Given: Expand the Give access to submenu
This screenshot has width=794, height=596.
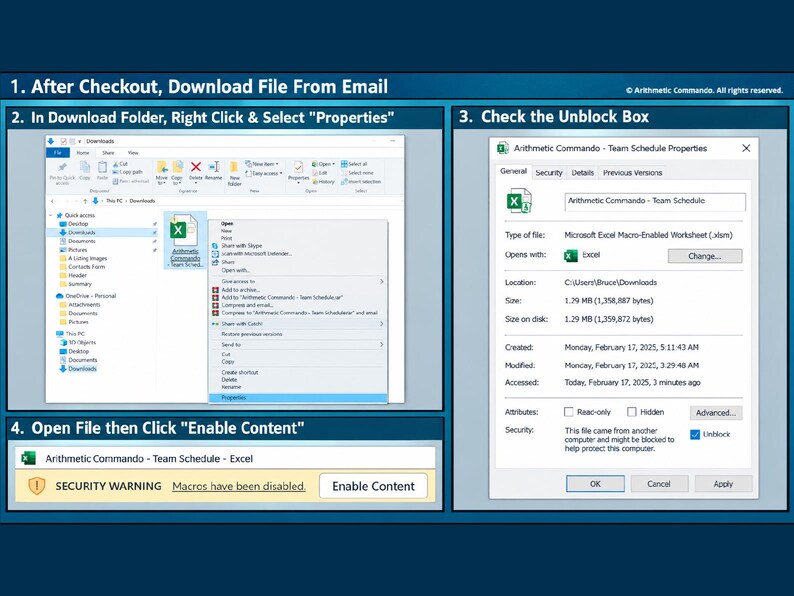Looking at the screenshot, I should [x=298, y=282].
